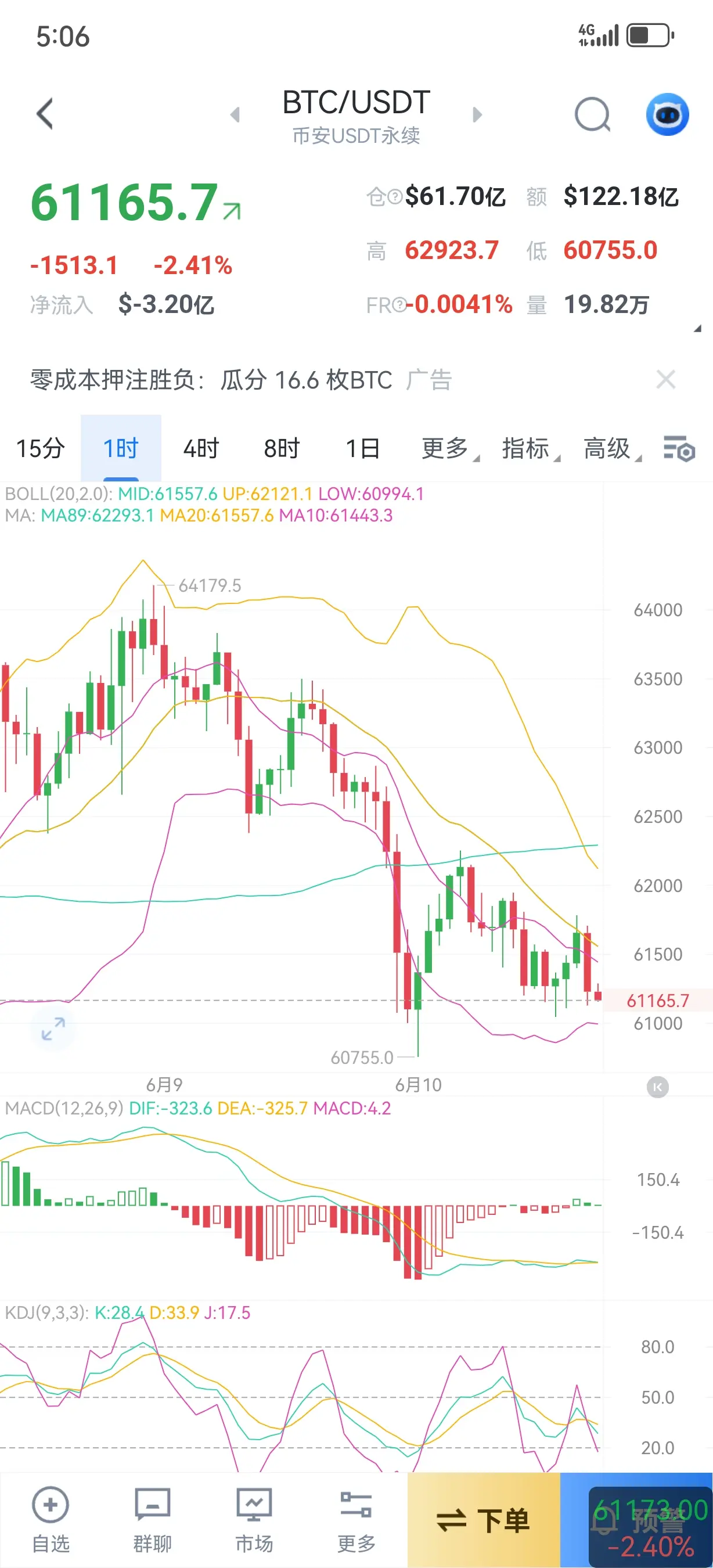Open the blue robot assistant icon

click(667, 114)
